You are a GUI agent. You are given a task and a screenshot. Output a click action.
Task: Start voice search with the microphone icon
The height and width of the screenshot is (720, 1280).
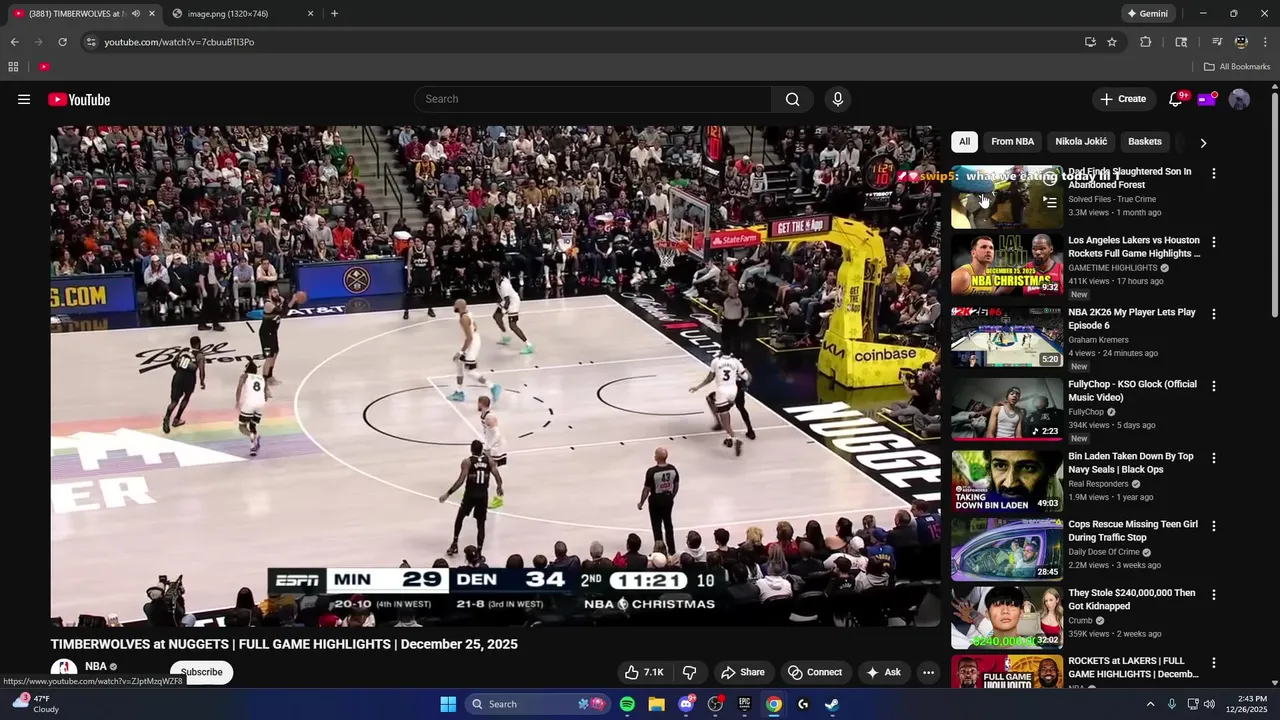coord(838,99)
